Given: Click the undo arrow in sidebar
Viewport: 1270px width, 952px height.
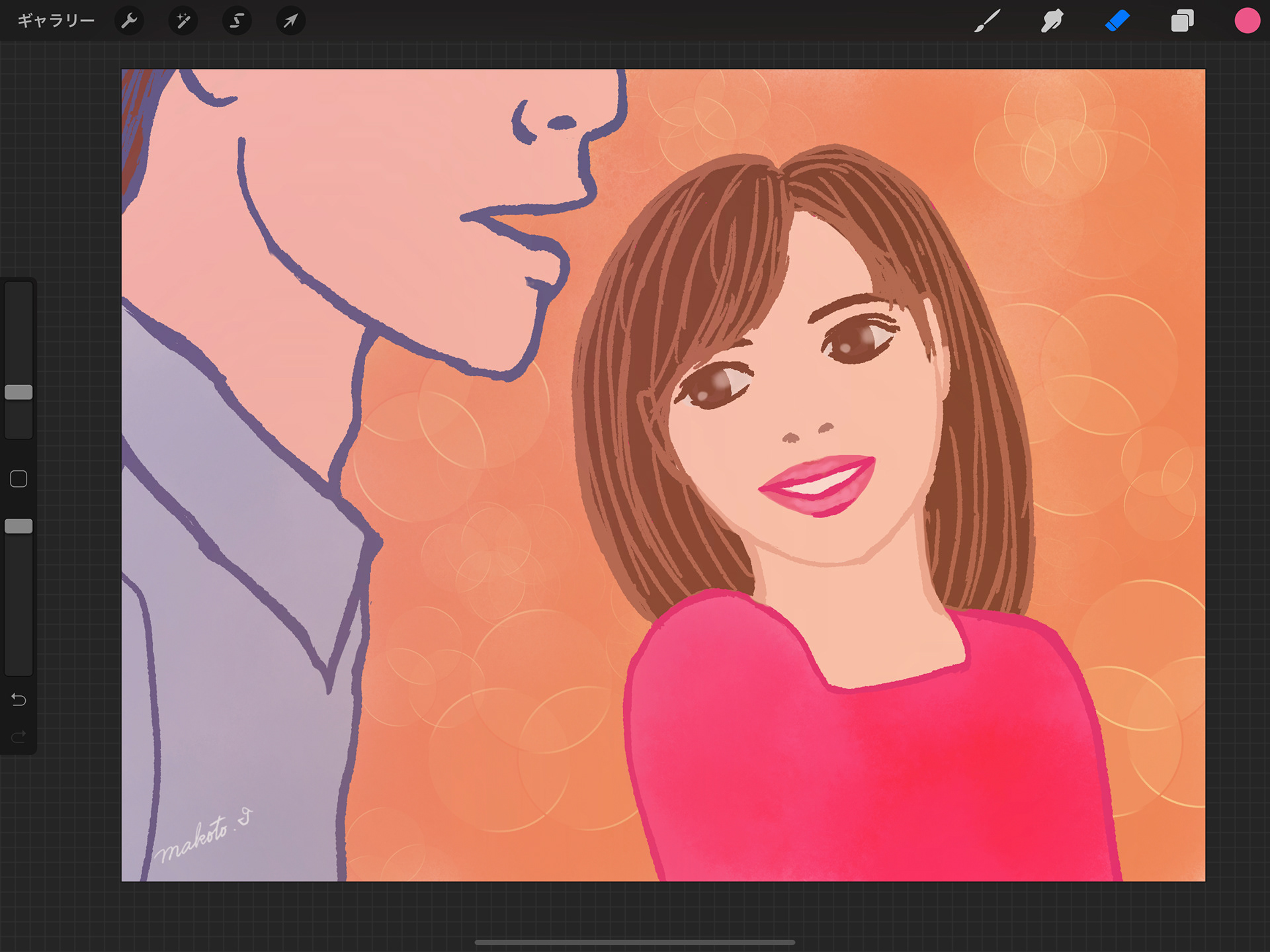Looking at the screenshot, I should click(19, 699).
